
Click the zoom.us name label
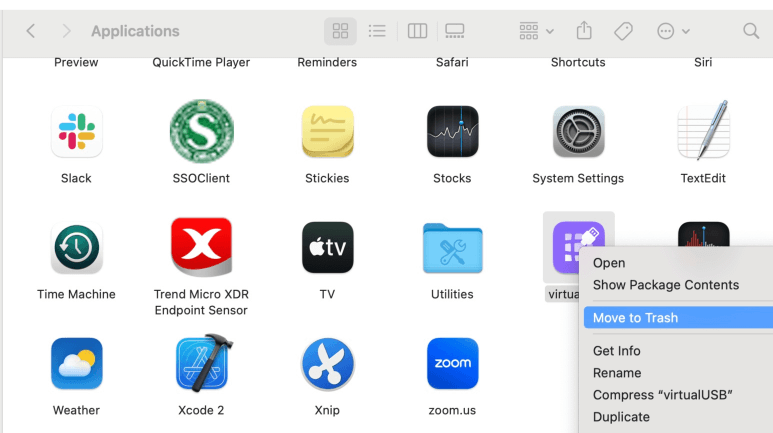pos(452,410)
